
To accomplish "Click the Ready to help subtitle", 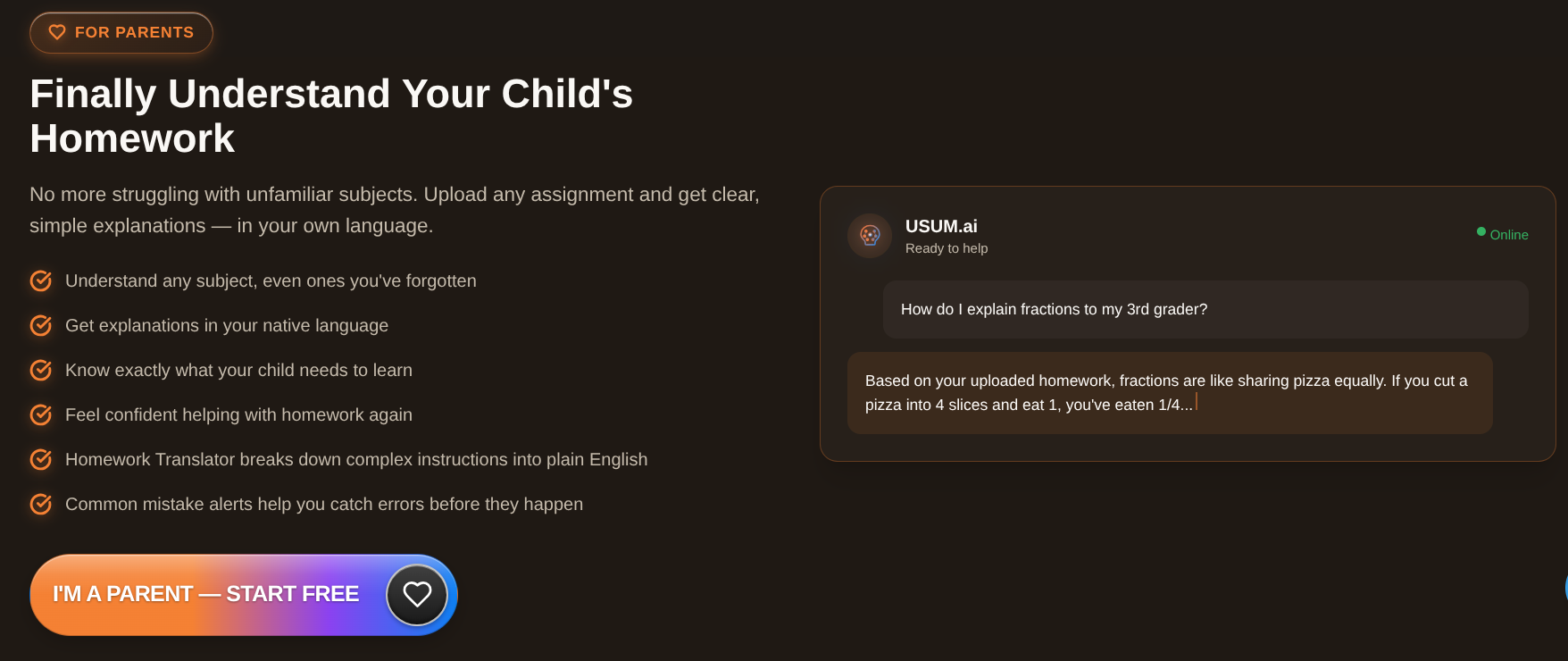I will pyautogui.click(x=947, y=248).
